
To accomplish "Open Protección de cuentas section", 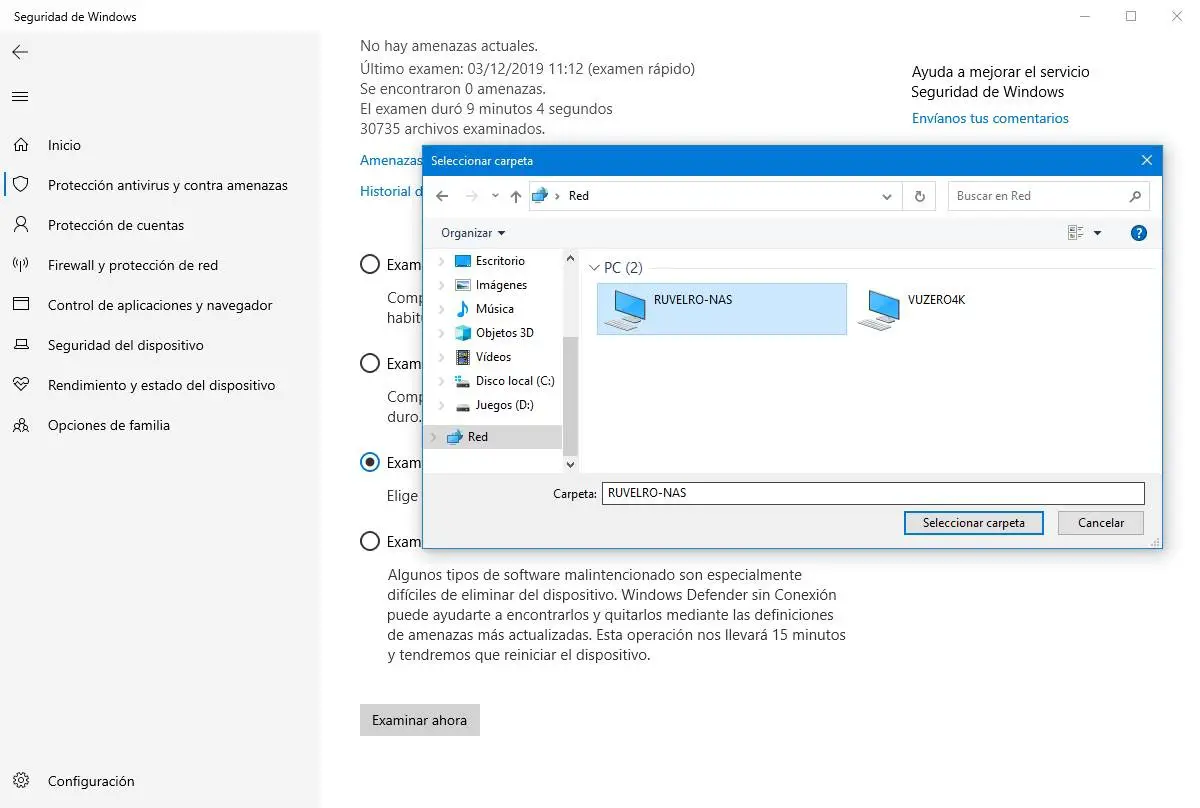I will (116, 225).
